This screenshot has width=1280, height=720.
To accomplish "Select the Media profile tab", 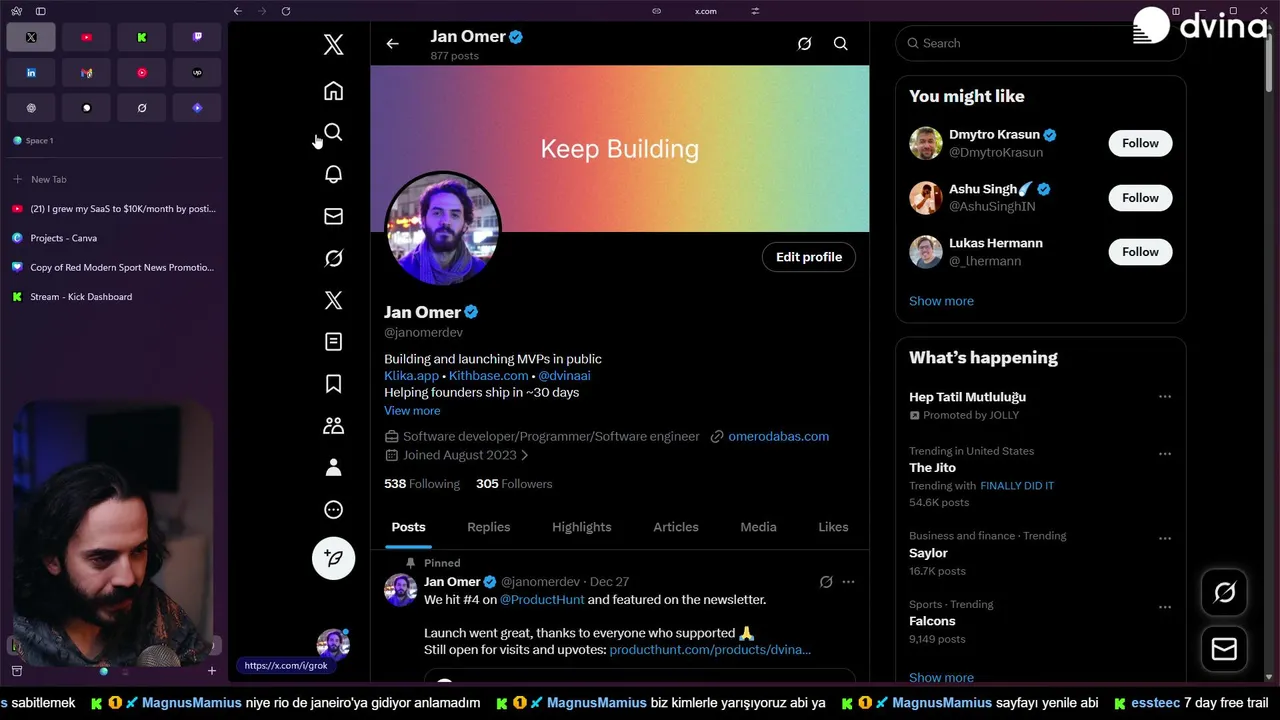I will pos(758,527).
